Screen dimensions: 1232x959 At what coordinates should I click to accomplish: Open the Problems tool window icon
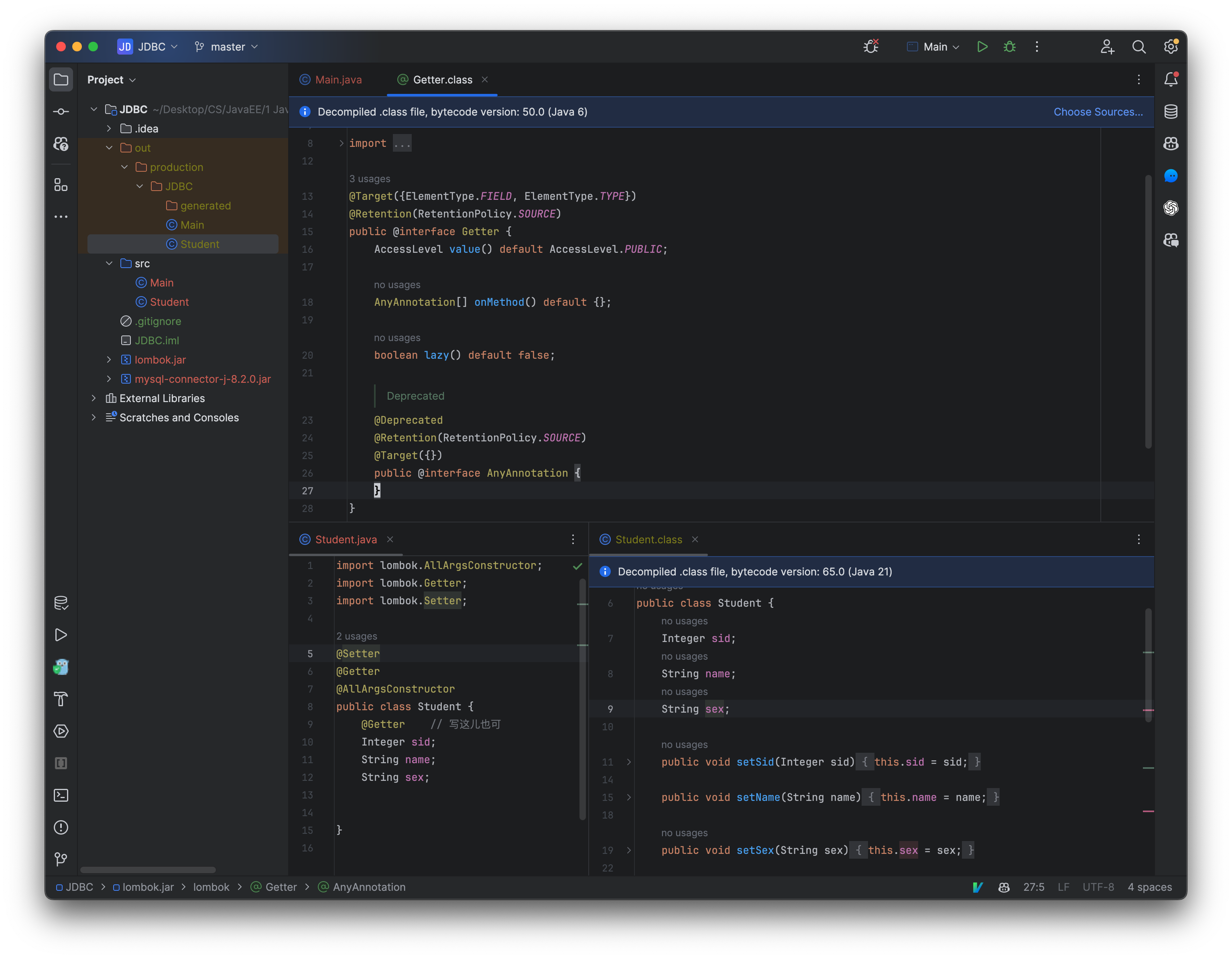[x=61, y=827]
